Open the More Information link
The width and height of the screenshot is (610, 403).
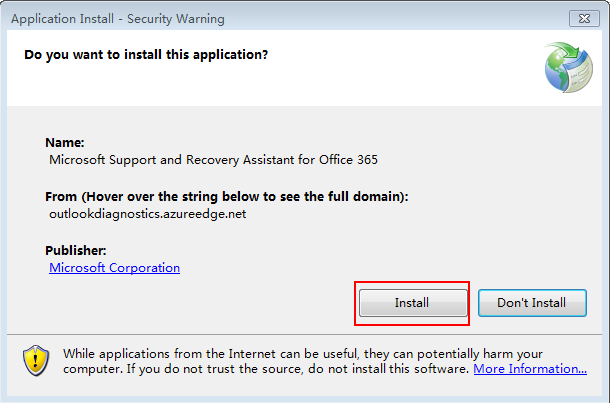point(530,369)
